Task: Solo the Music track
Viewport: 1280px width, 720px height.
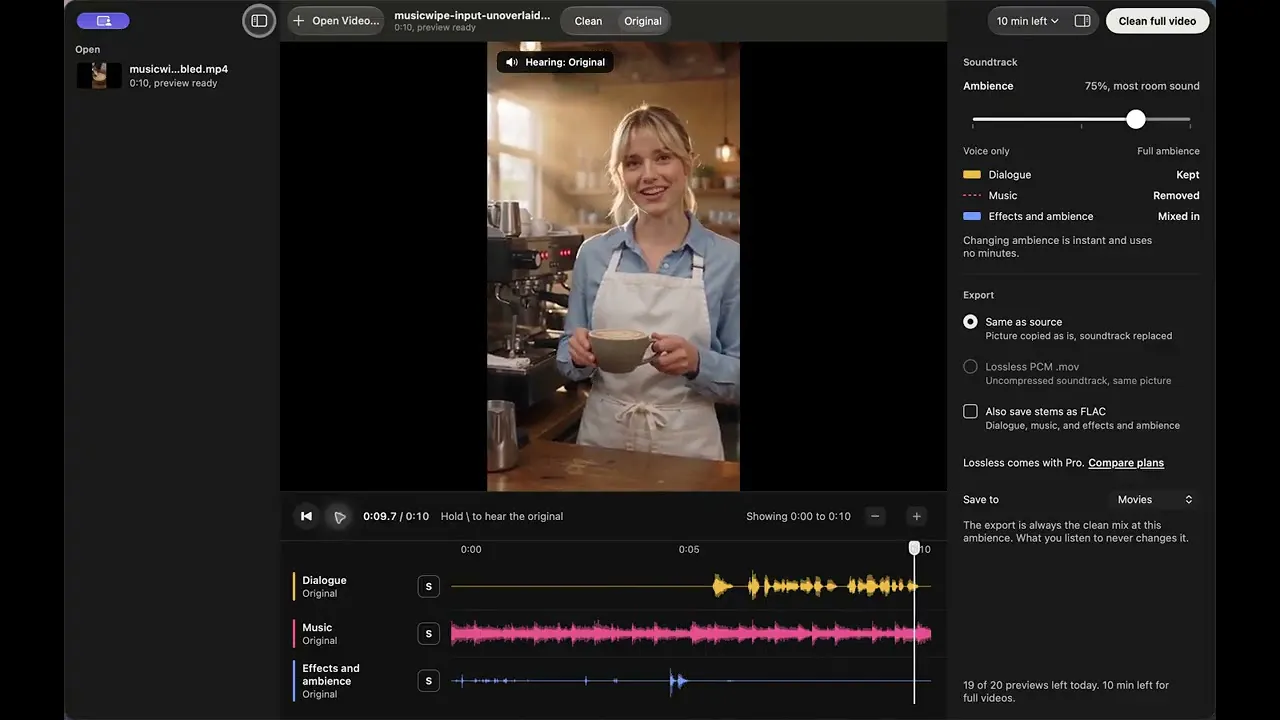Action: [x=428, y=633]
